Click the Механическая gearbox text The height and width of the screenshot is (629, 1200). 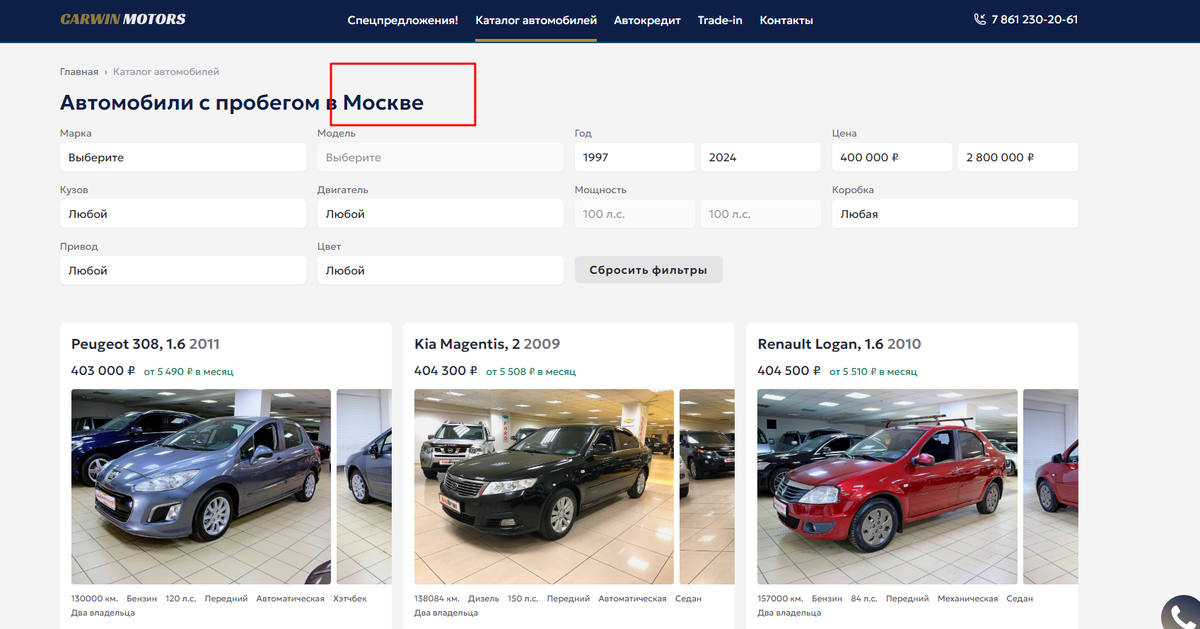click(x=968, y=599)
